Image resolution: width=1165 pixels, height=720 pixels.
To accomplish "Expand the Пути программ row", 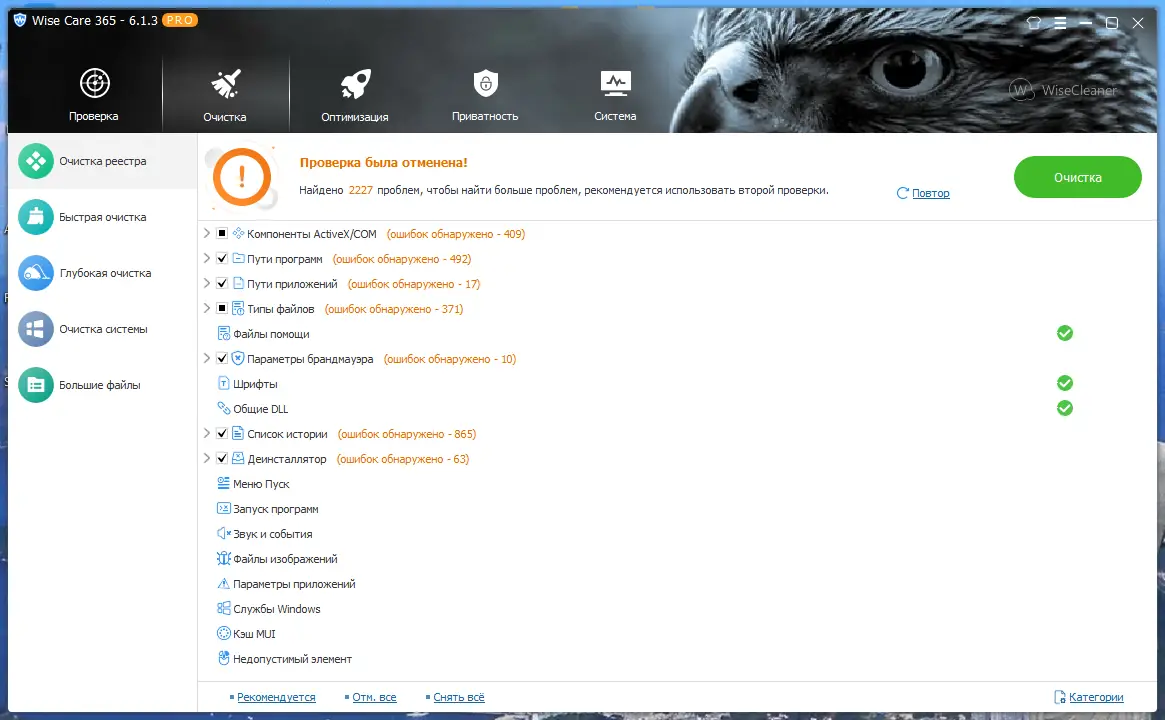I will [x=207, y=258].
